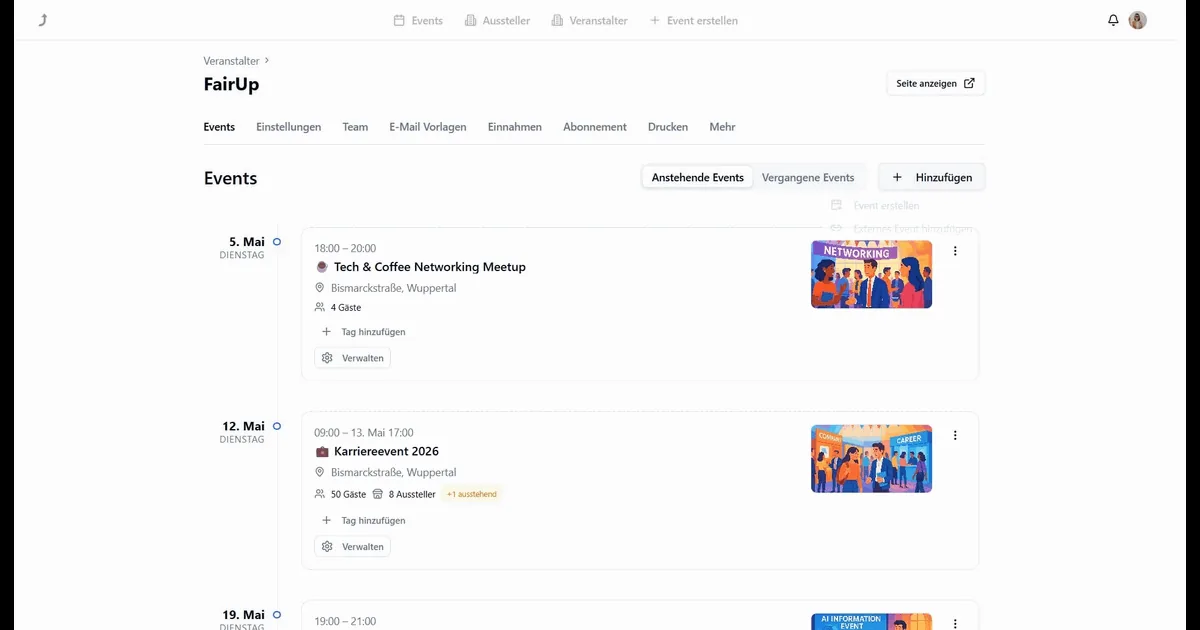Click the chevron after the Veranstalter breadcrumb
The width and height of the screenshot is (1200, 630).
[267, 61]
